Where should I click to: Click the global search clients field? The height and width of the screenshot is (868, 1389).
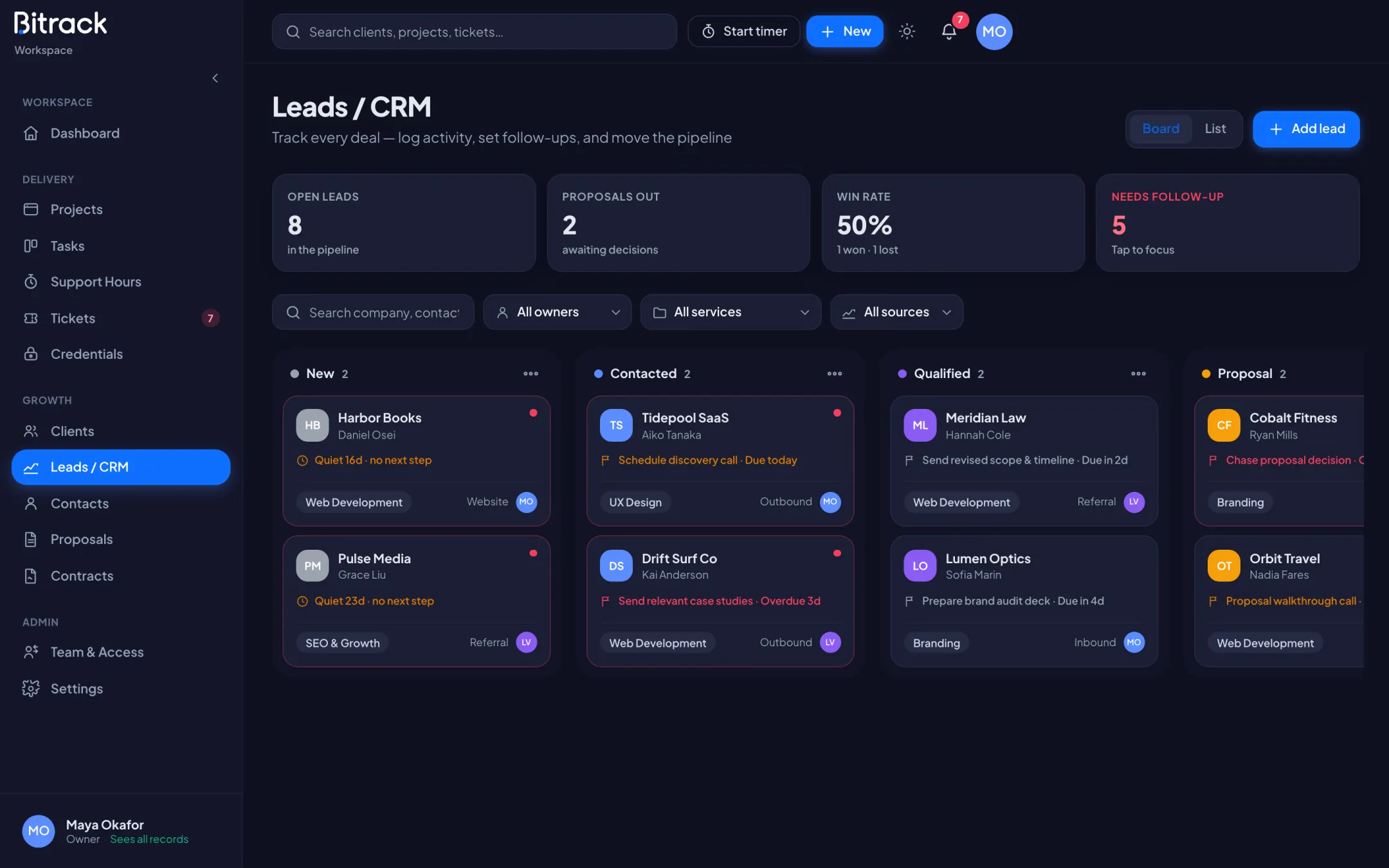click(x=475, y=32)
